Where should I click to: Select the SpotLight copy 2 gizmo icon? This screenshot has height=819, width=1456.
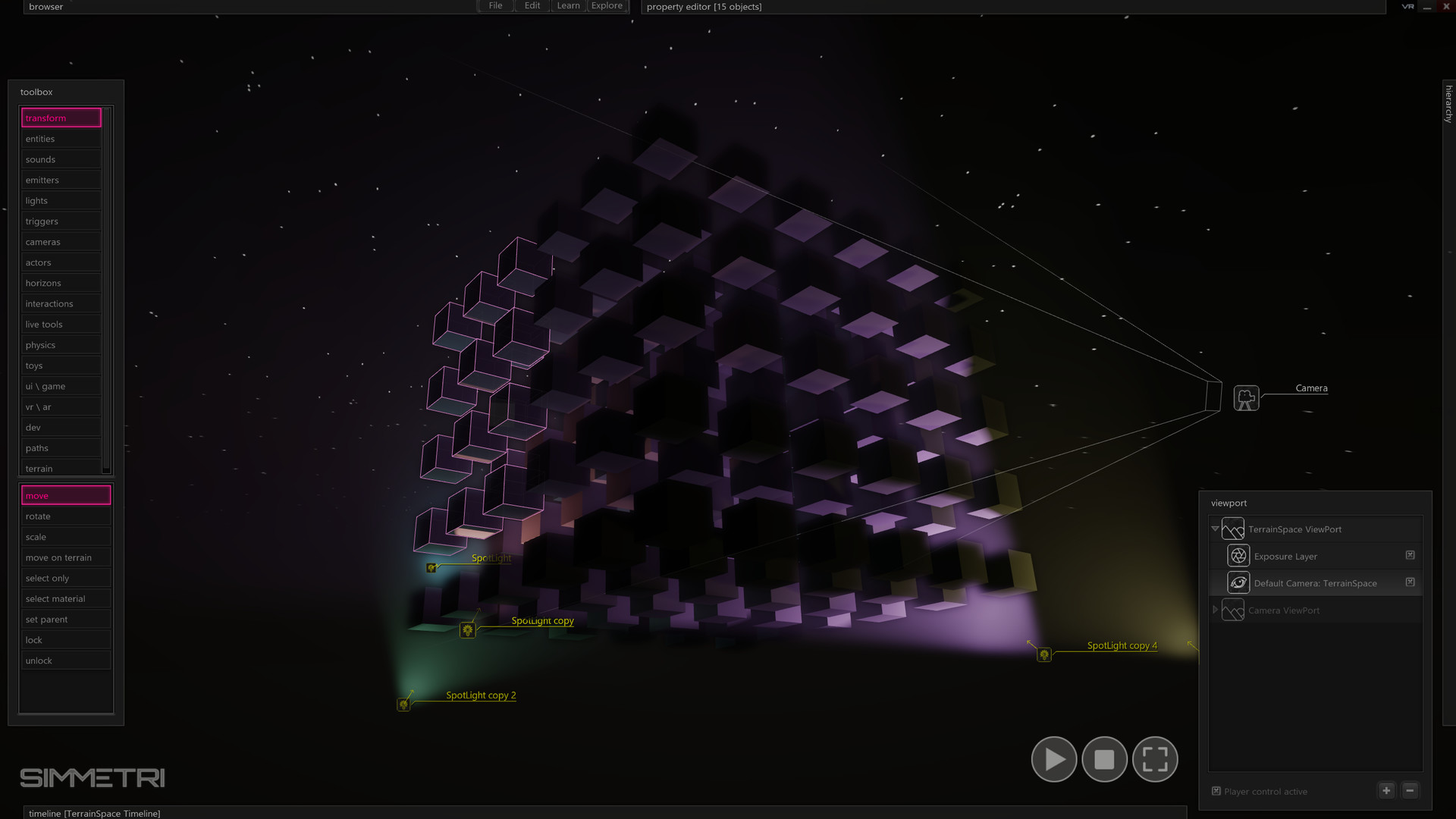tap(403, 704)
